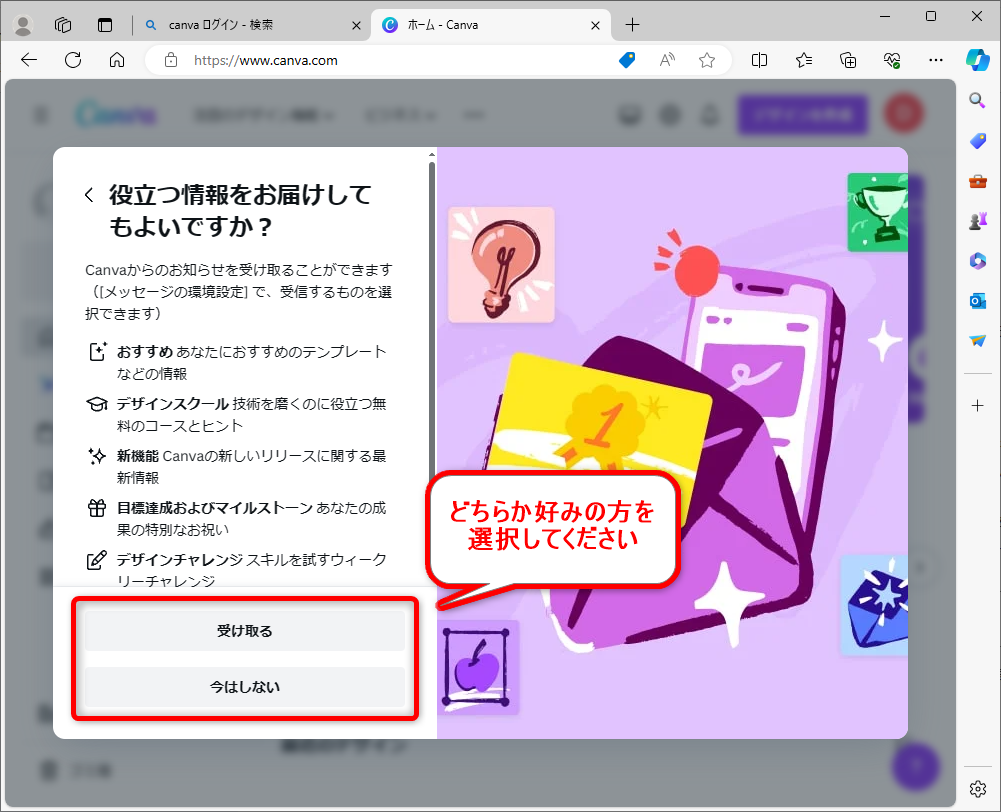Image resolution: width=1001 pixels, height=812 pixels.
Task: Close the ホーム - Canva tab
Action: pyautogui.click(x=595, y=25)
